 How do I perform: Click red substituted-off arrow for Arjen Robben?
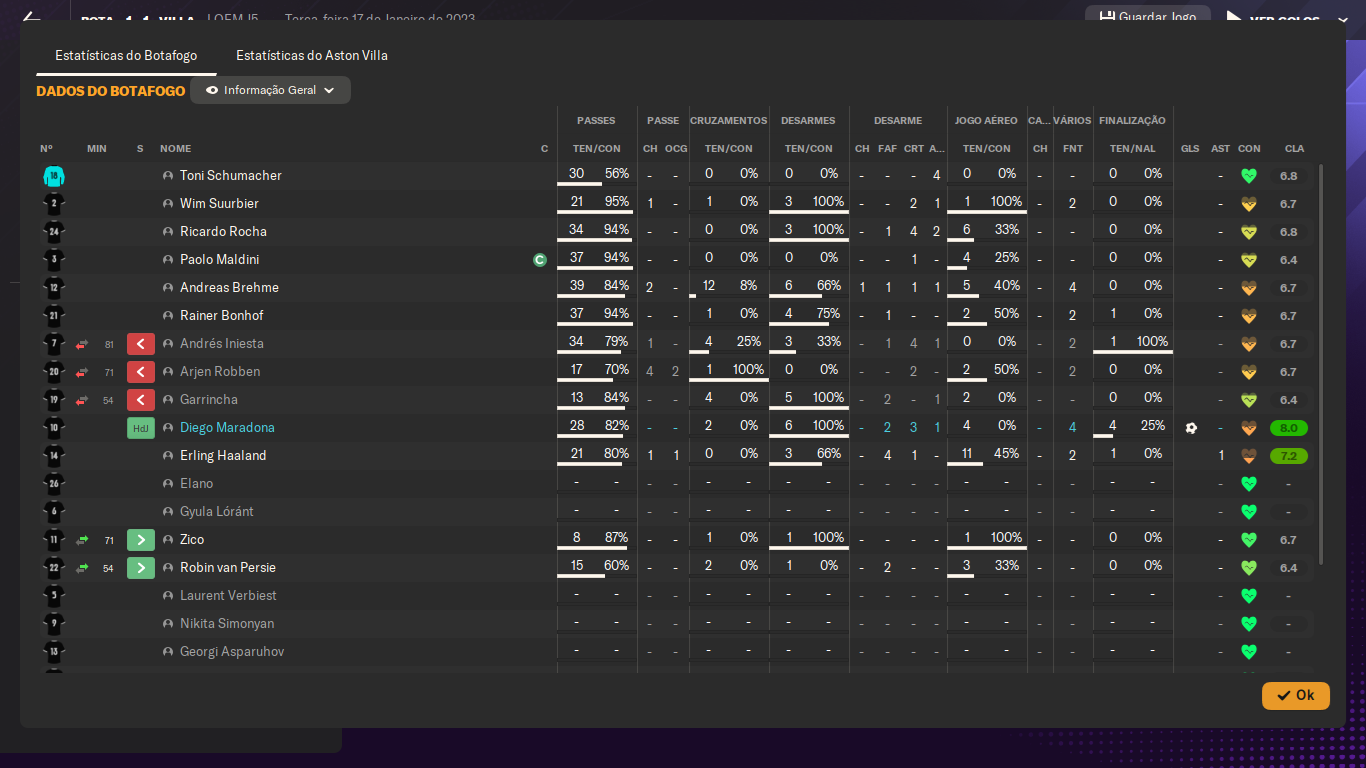click(x=141, y=372)
